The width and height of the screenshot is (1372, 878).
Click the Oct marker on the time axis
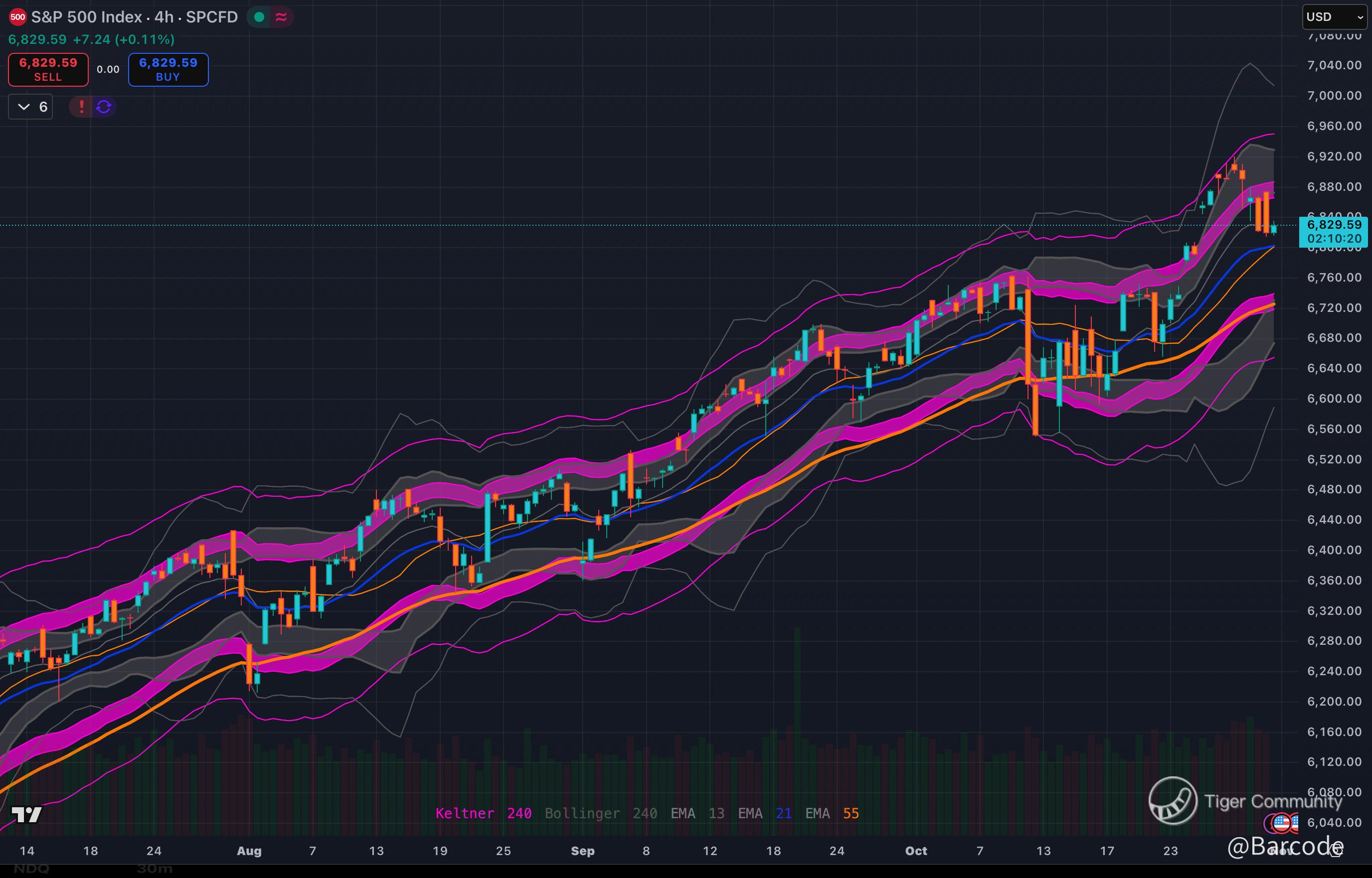pos(916,851)
